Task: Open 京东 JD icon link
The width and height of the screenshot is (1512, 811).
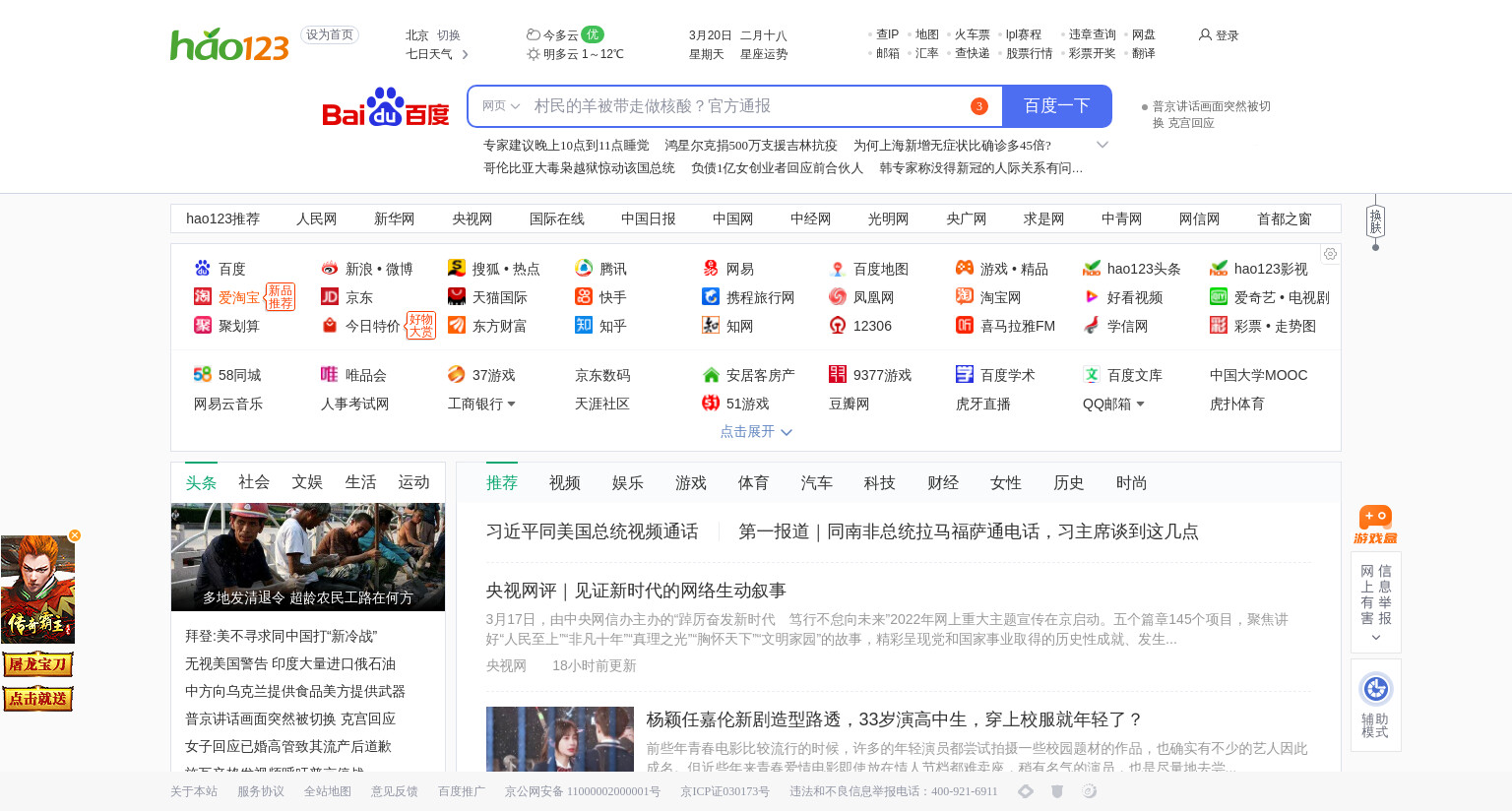Action: (330, 296)
